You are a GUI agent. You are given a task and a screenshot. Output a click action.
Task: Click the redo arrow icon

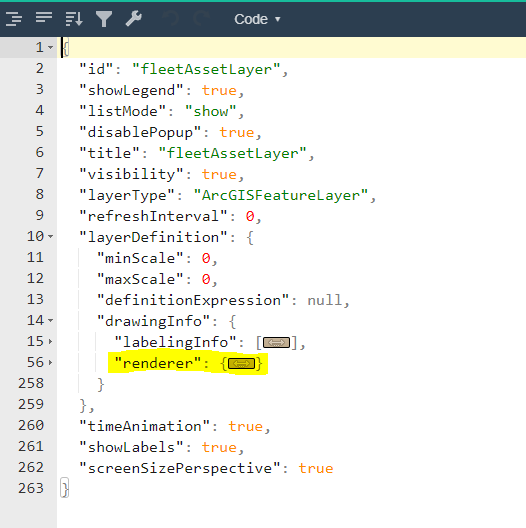(x=201, y=19)
